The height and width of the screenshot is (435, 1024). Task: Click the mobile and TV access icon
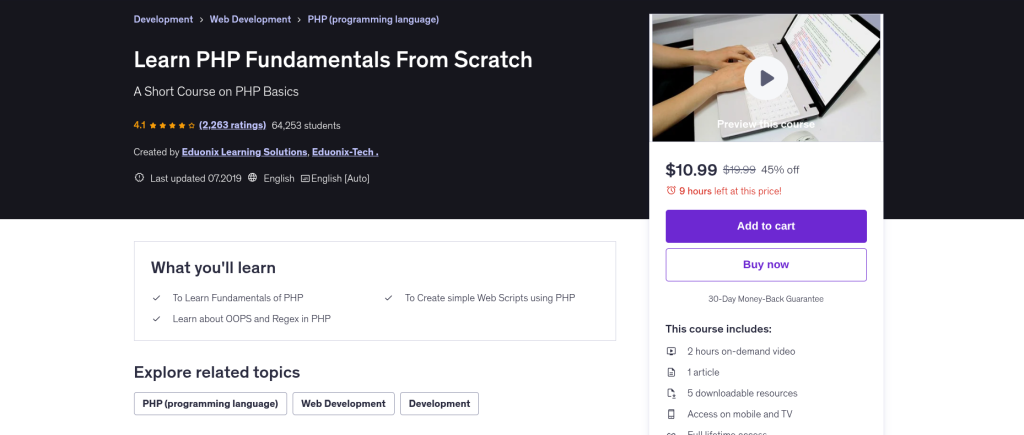point(671,414)
